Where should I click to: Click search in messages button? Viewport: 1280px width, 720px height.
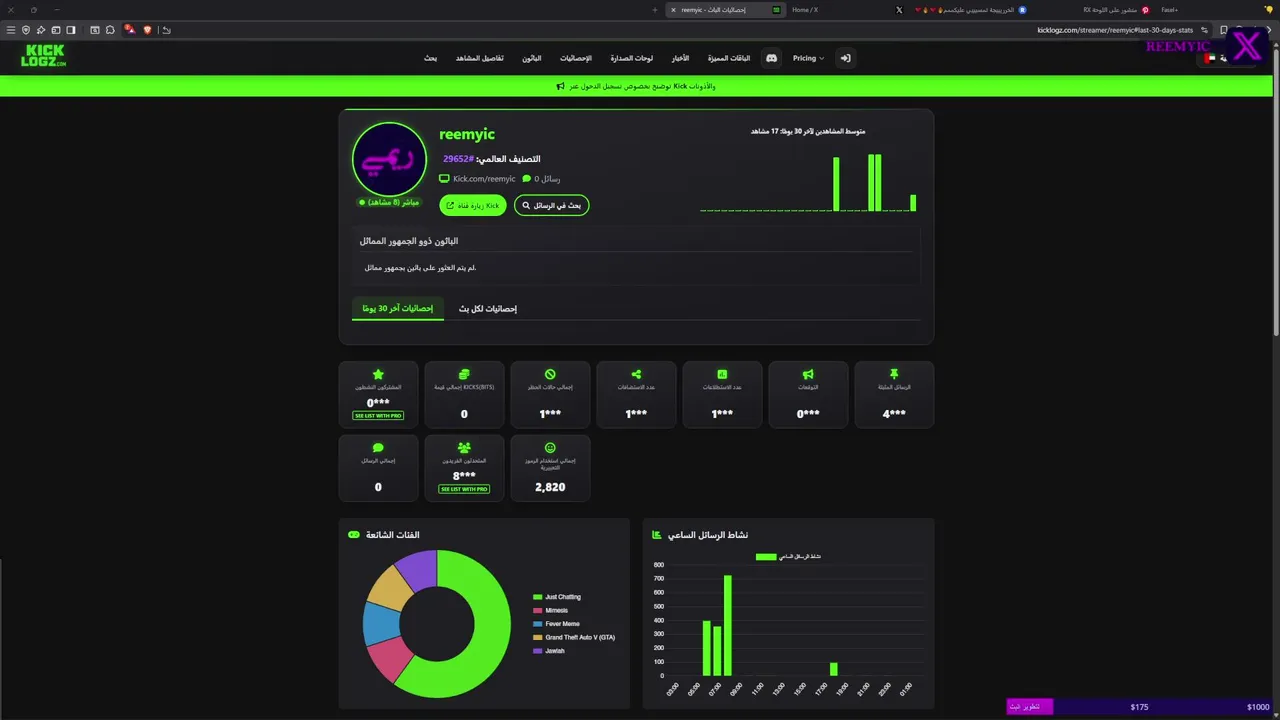(x=552, y=205)
